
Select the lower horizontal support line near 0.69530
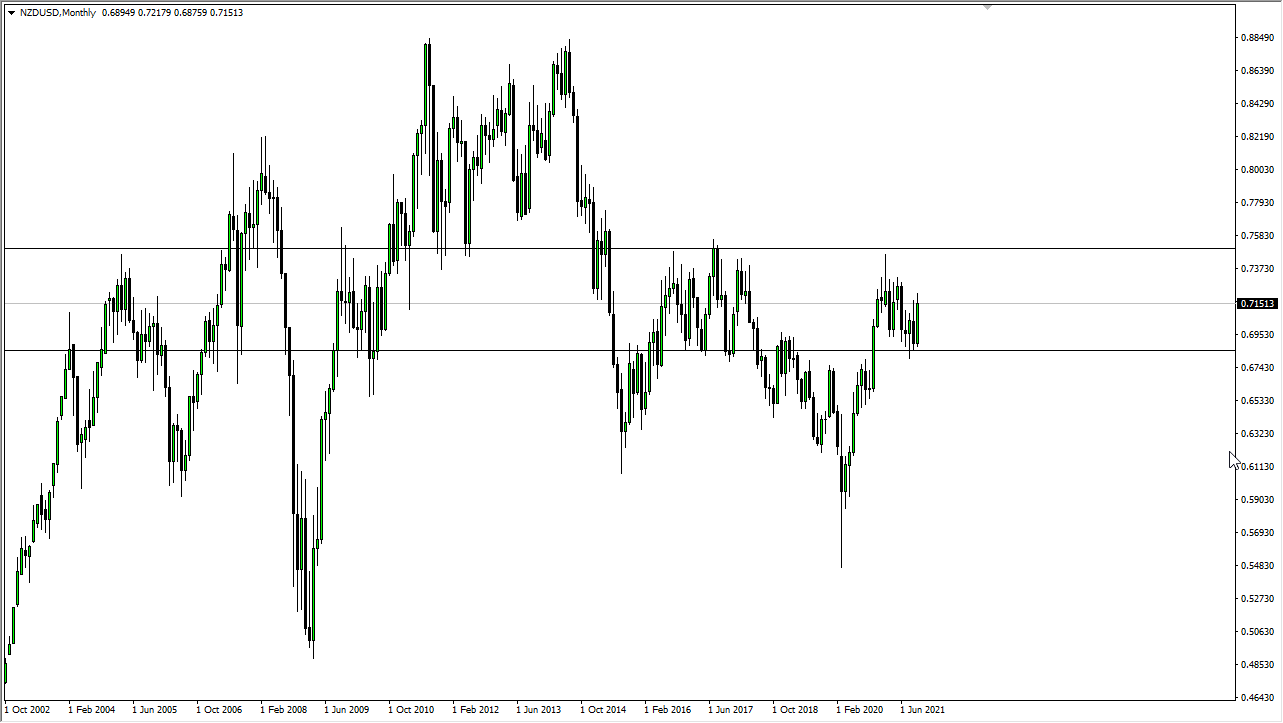click(600, 350)
